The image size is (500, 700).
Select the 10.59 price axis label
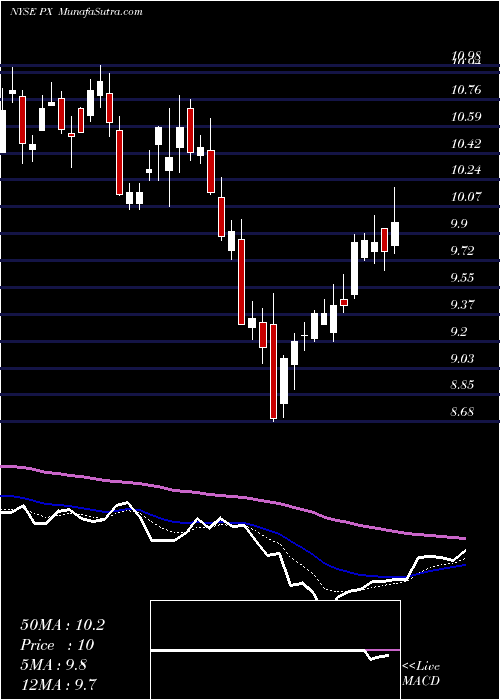[466, 117]
